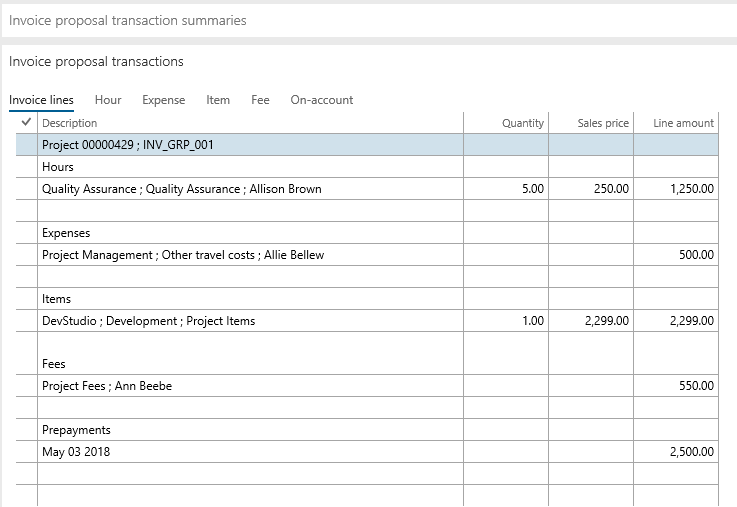Mark the row selector for the Allie Bellew line
Viewport: 737px width, 507px height.
(x=26, y=255)
